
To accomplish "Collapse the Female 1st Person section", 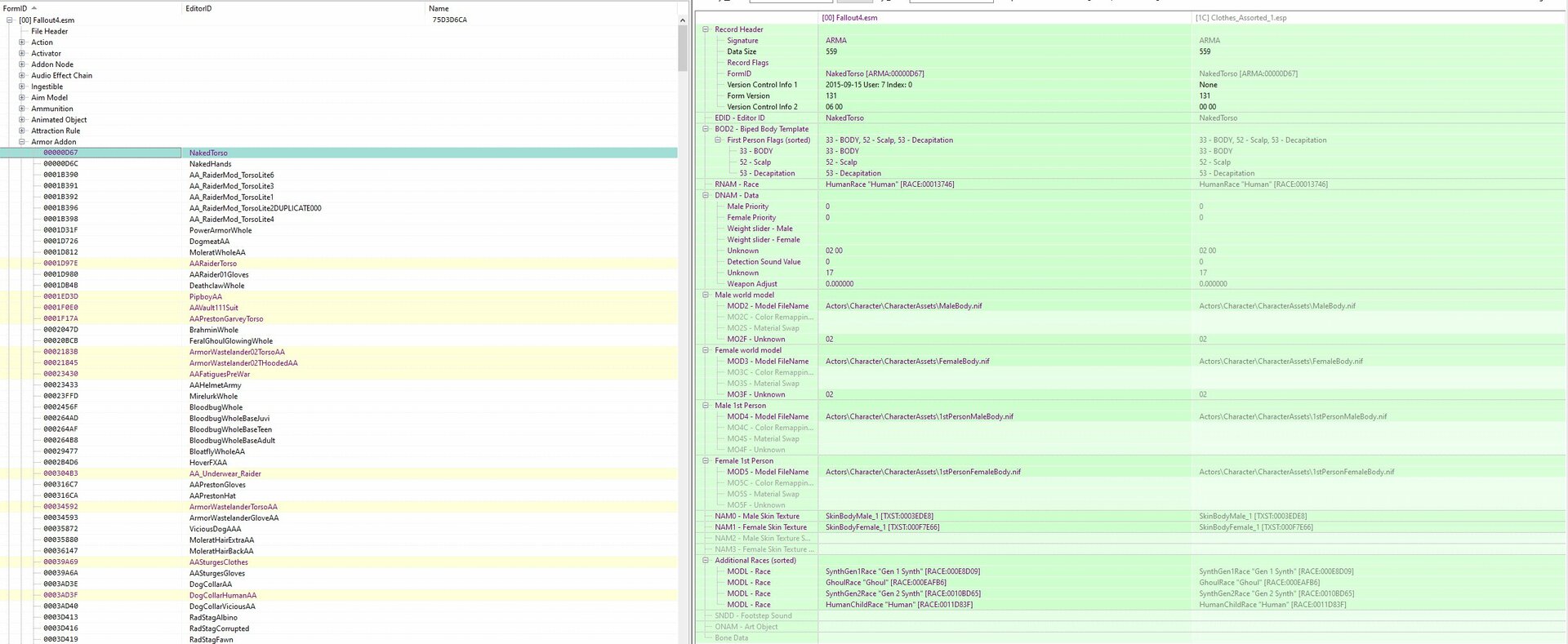I will click(x=706, y=461).
